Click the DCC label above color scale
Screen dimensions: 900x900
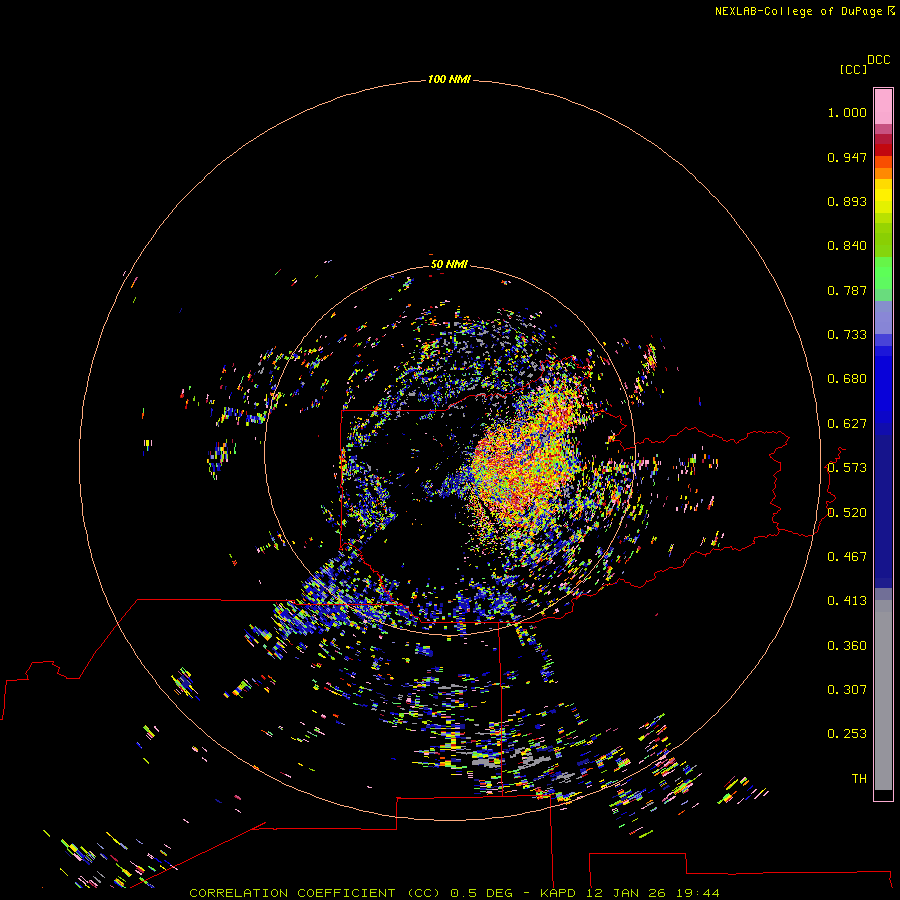(879, 60)
